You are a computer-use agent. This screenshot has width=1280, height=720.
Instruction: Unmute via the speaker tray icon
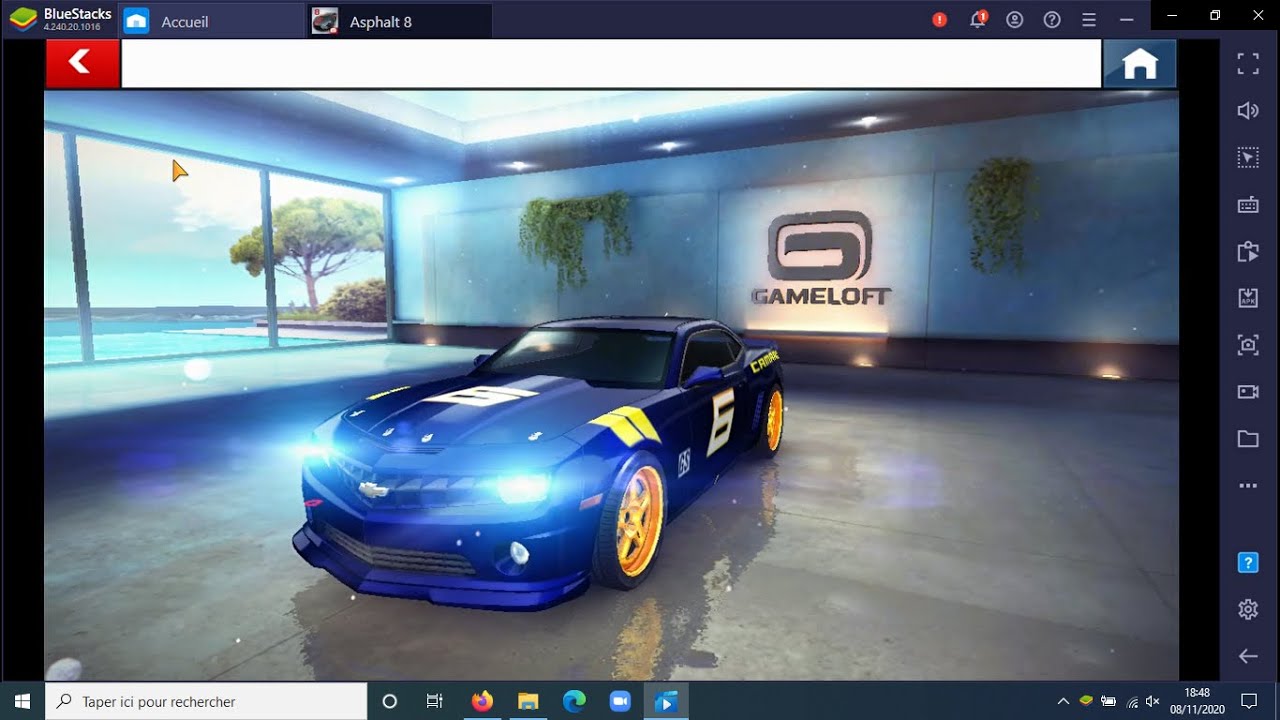point(1153,701)
